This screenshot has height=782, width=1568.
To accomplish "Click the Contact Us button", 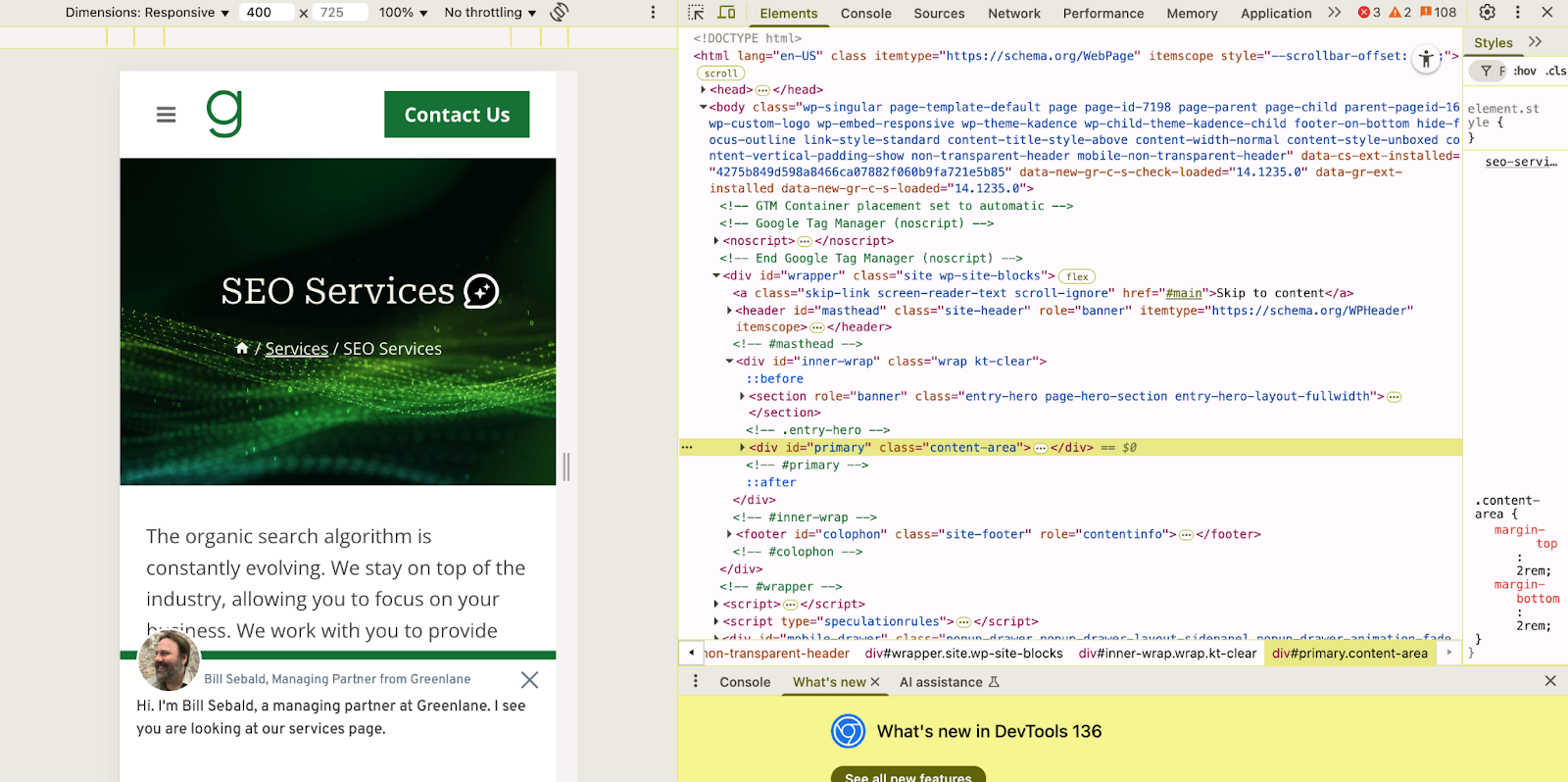I will tap(457, 115).
